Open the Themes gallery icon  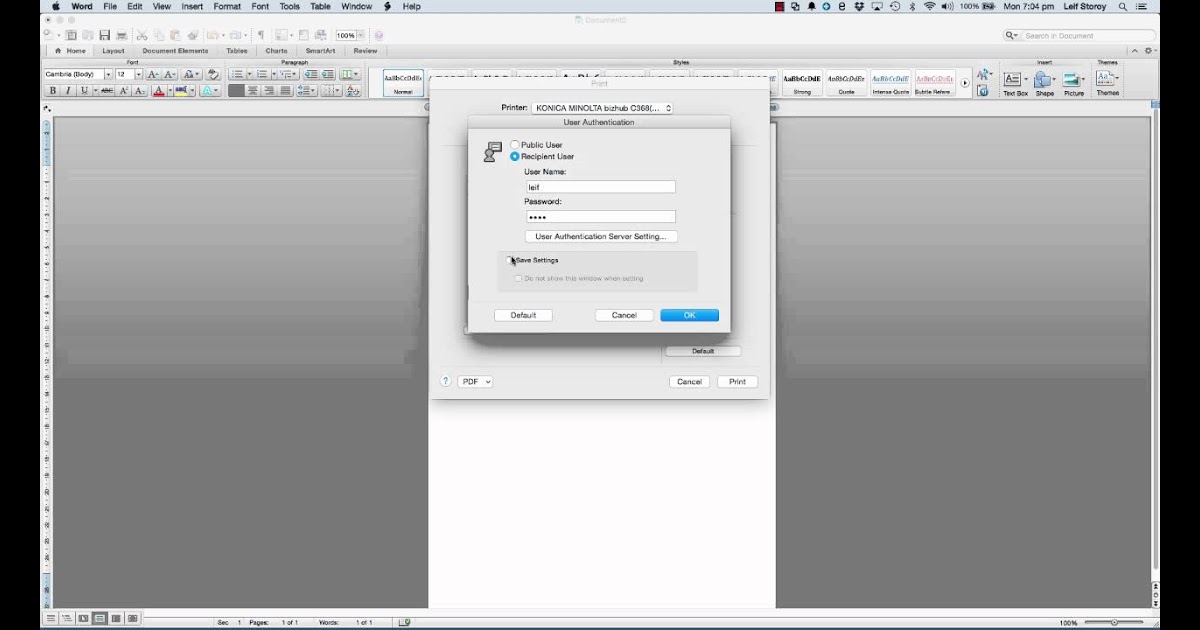[1107, 82]
